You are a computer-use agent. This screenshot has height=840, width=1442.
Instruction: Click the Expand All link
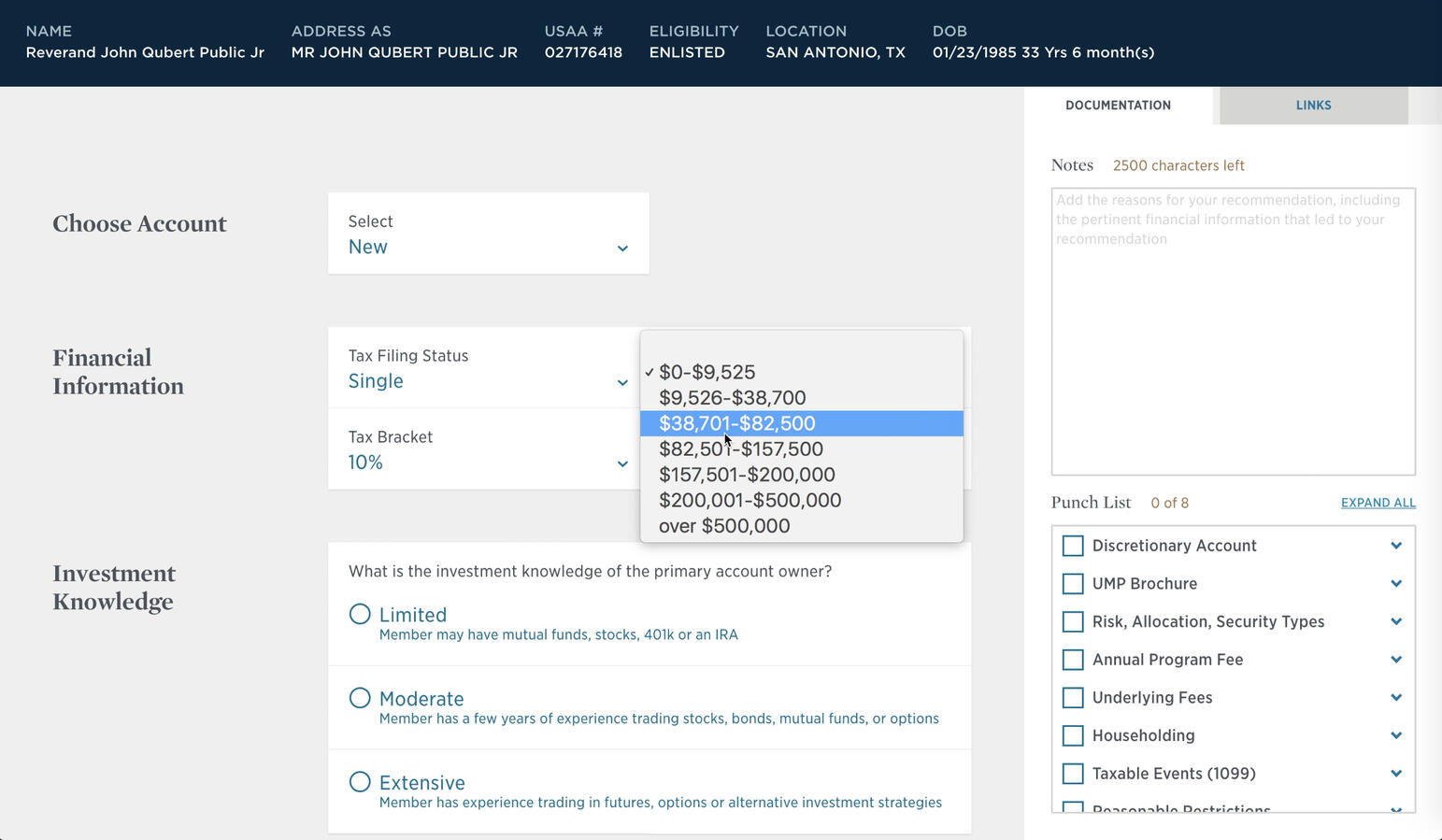pos(1378,503)
